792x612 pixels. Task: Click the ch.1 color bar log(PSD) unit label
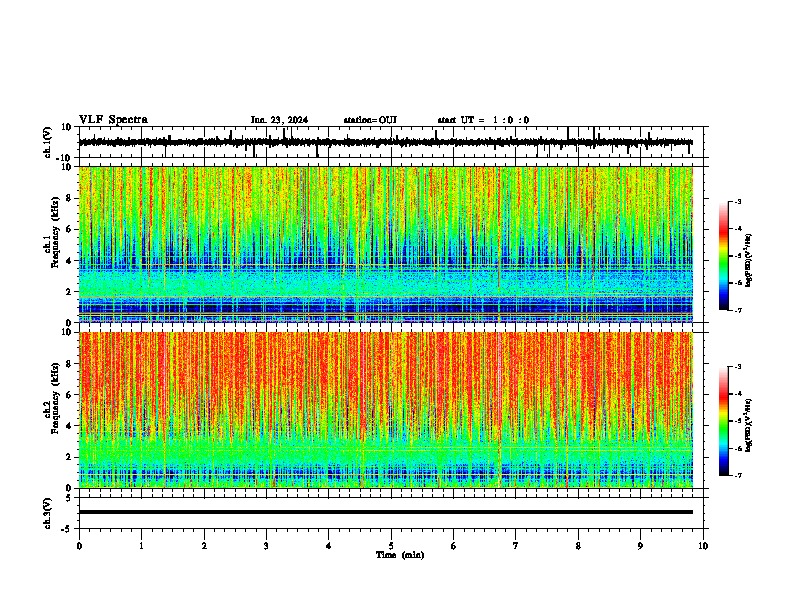coord(749,260)
